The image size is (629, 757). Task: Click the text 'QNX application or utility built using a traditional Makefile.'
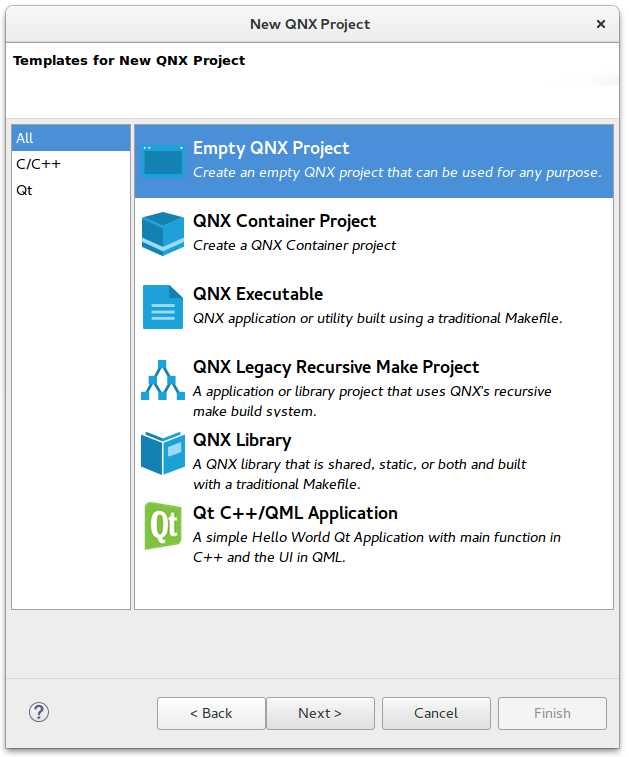coord(378,319)
